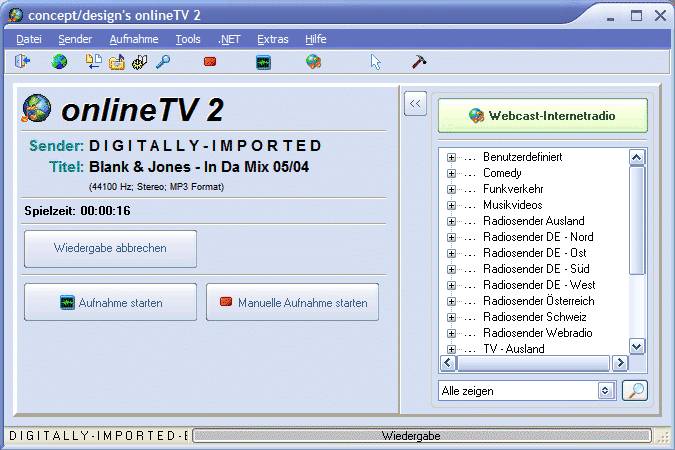Click the DIGITALLY-IMPORTED sender name
Screen dimensions: 675x450
205,146
